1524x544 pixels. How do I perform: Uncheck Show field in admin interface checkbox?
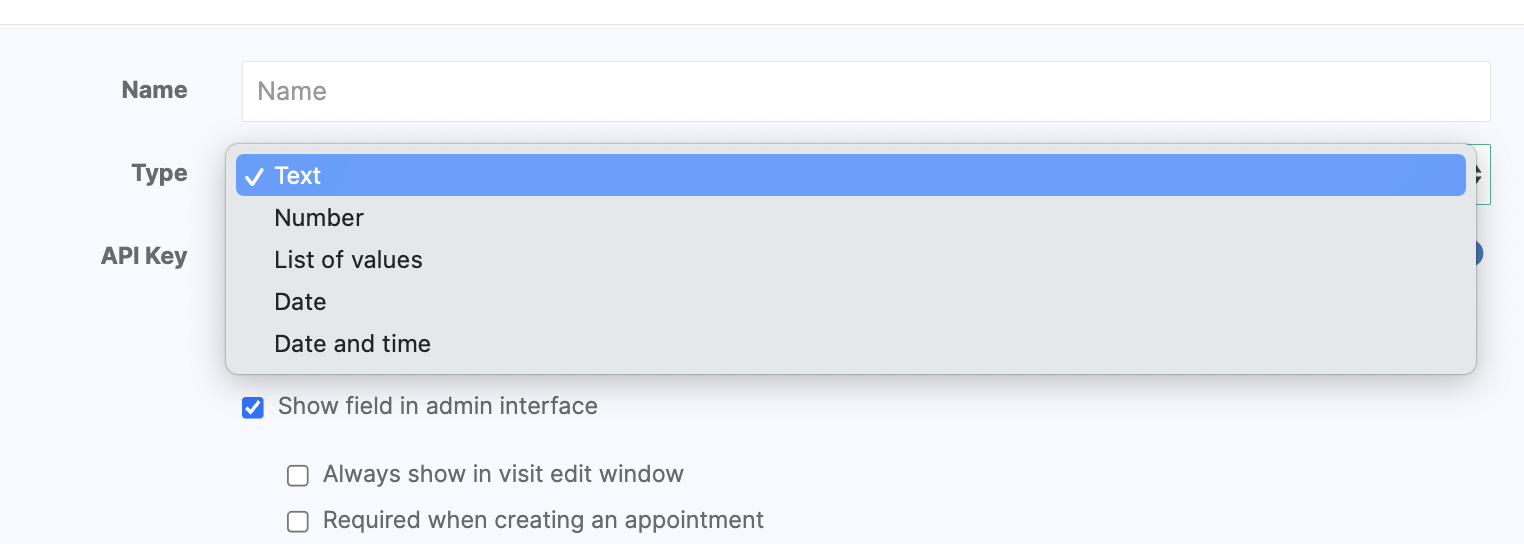coord(253,407)
